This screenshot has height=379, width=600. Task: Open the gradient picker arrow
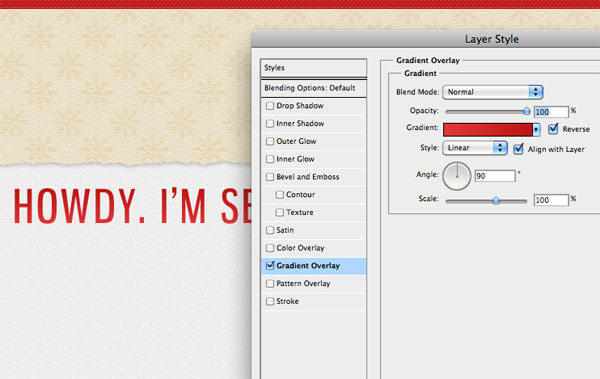[x=536, y=130]
